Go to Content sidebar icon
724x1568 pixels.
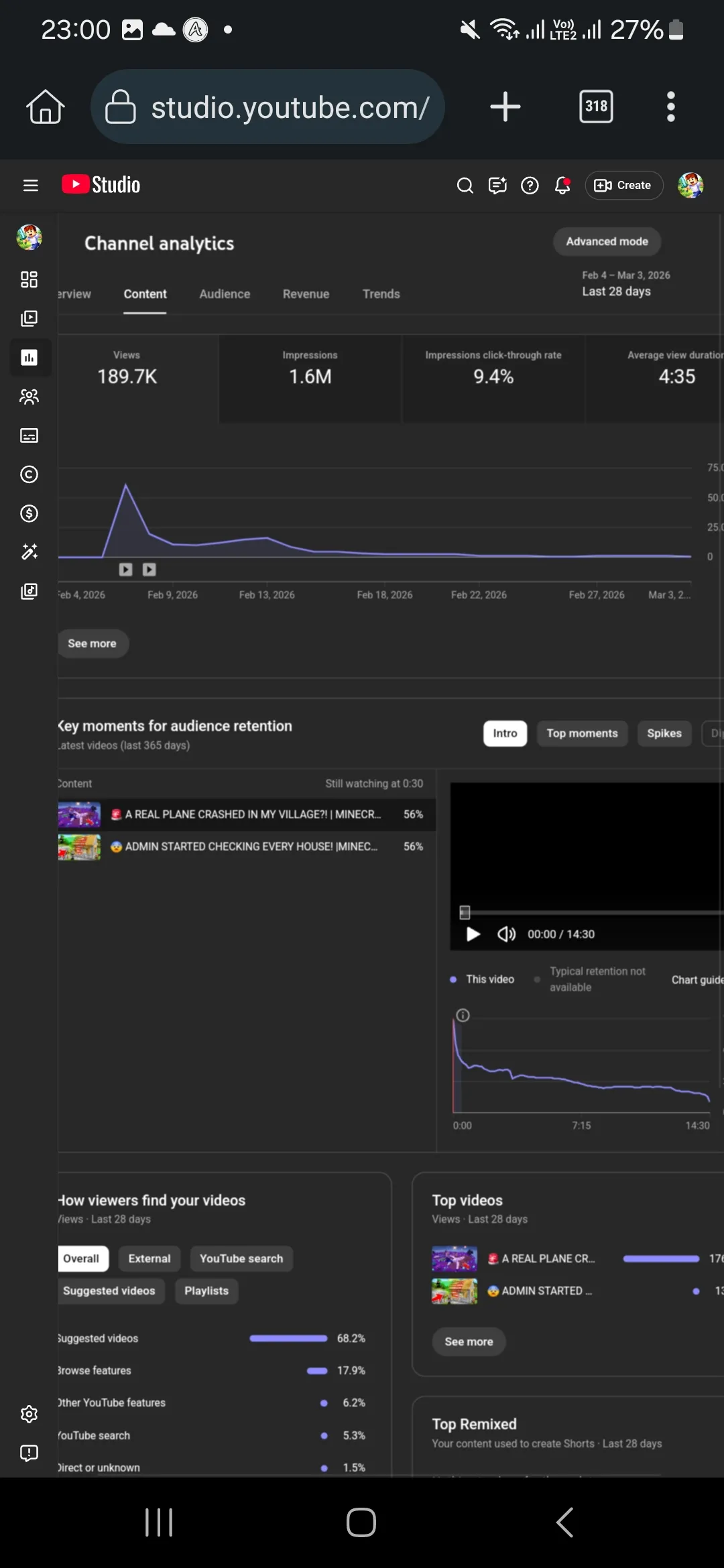click(29, 318)
